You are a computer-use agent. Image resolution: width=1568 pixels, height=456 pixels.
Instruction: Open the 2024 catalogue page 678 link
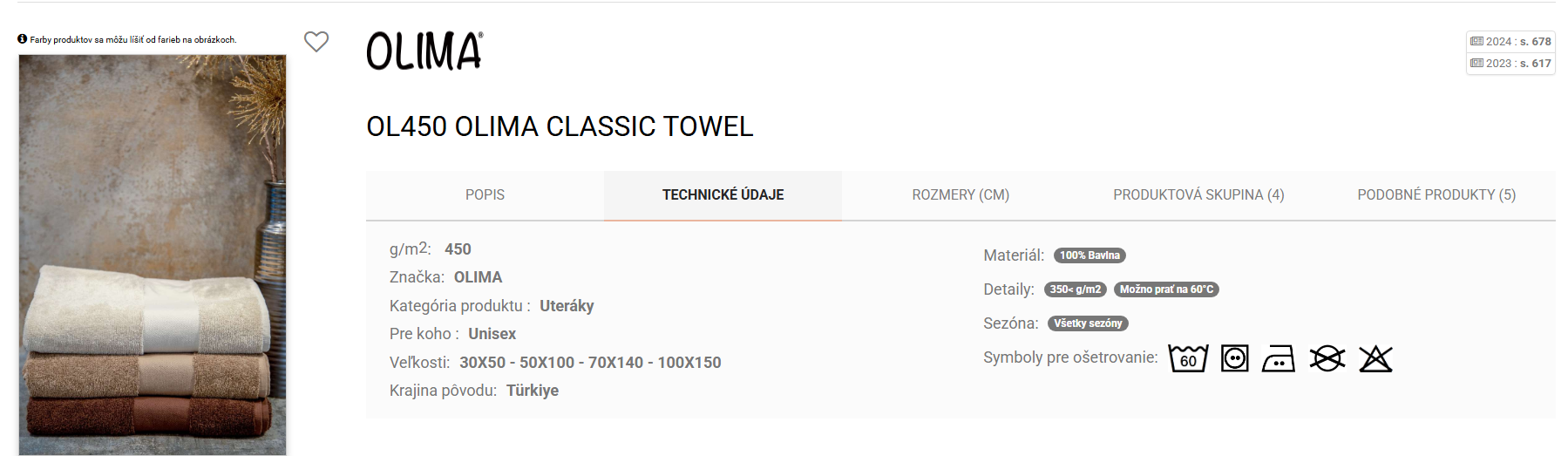[1510, 42]
